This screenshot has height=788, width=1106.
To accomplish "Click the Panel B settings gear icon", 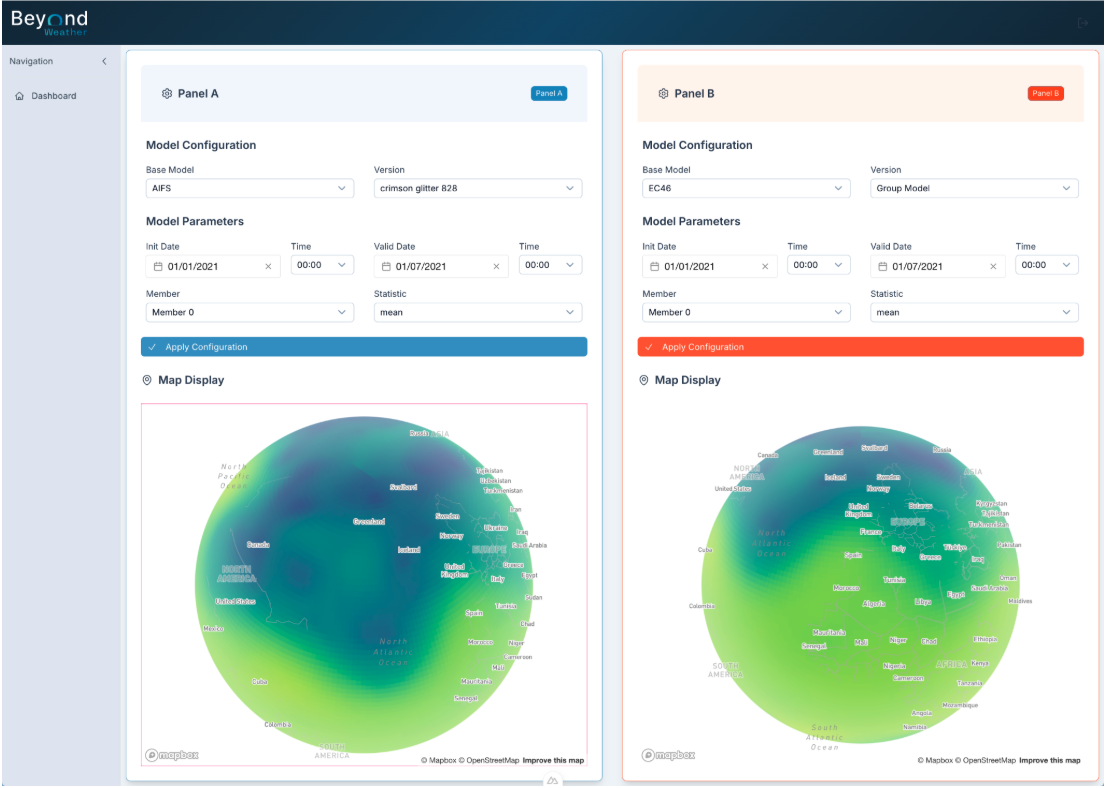I will 664,94.
